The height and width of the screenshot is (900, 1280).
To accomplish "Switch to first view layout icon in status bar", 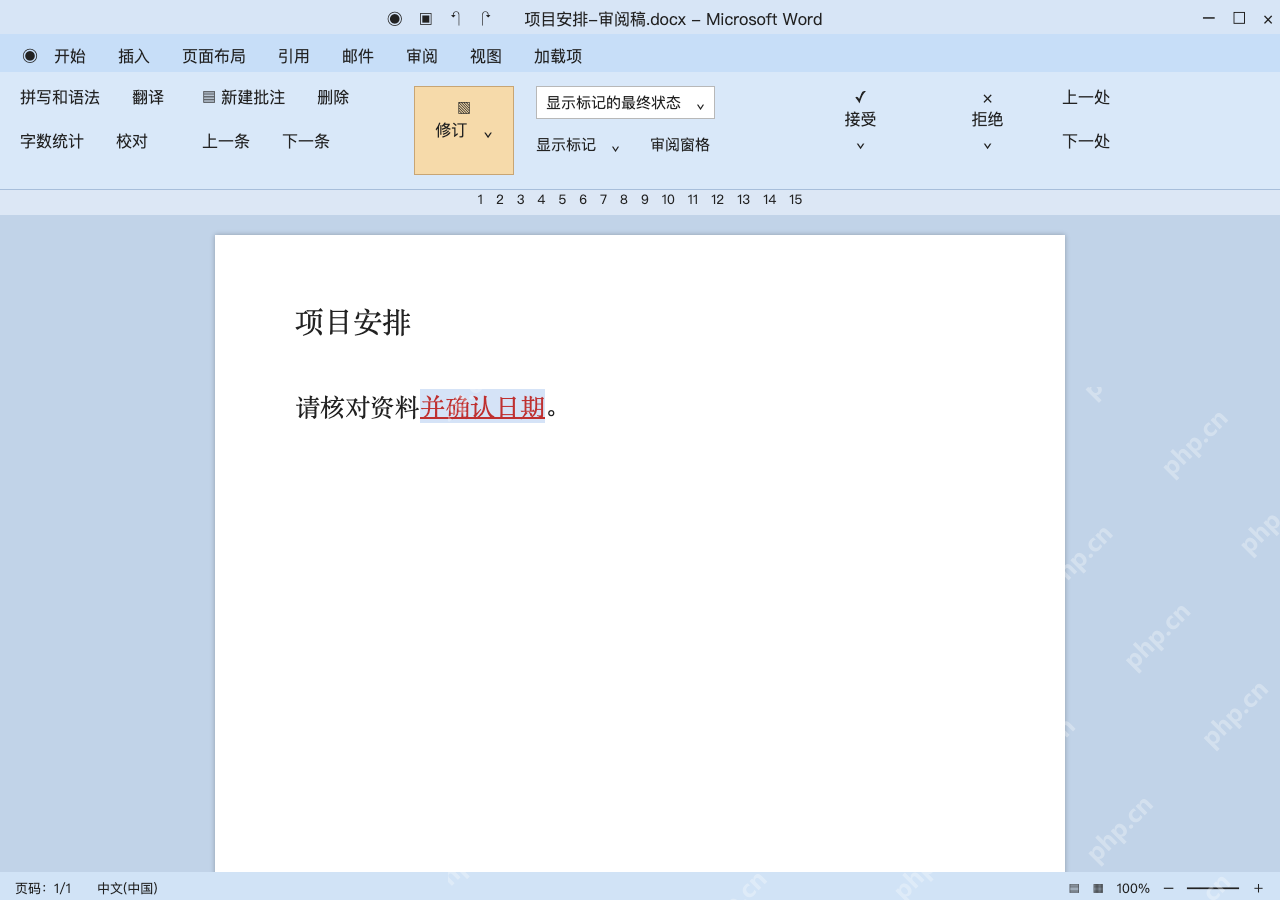I will pos(1074,888).
